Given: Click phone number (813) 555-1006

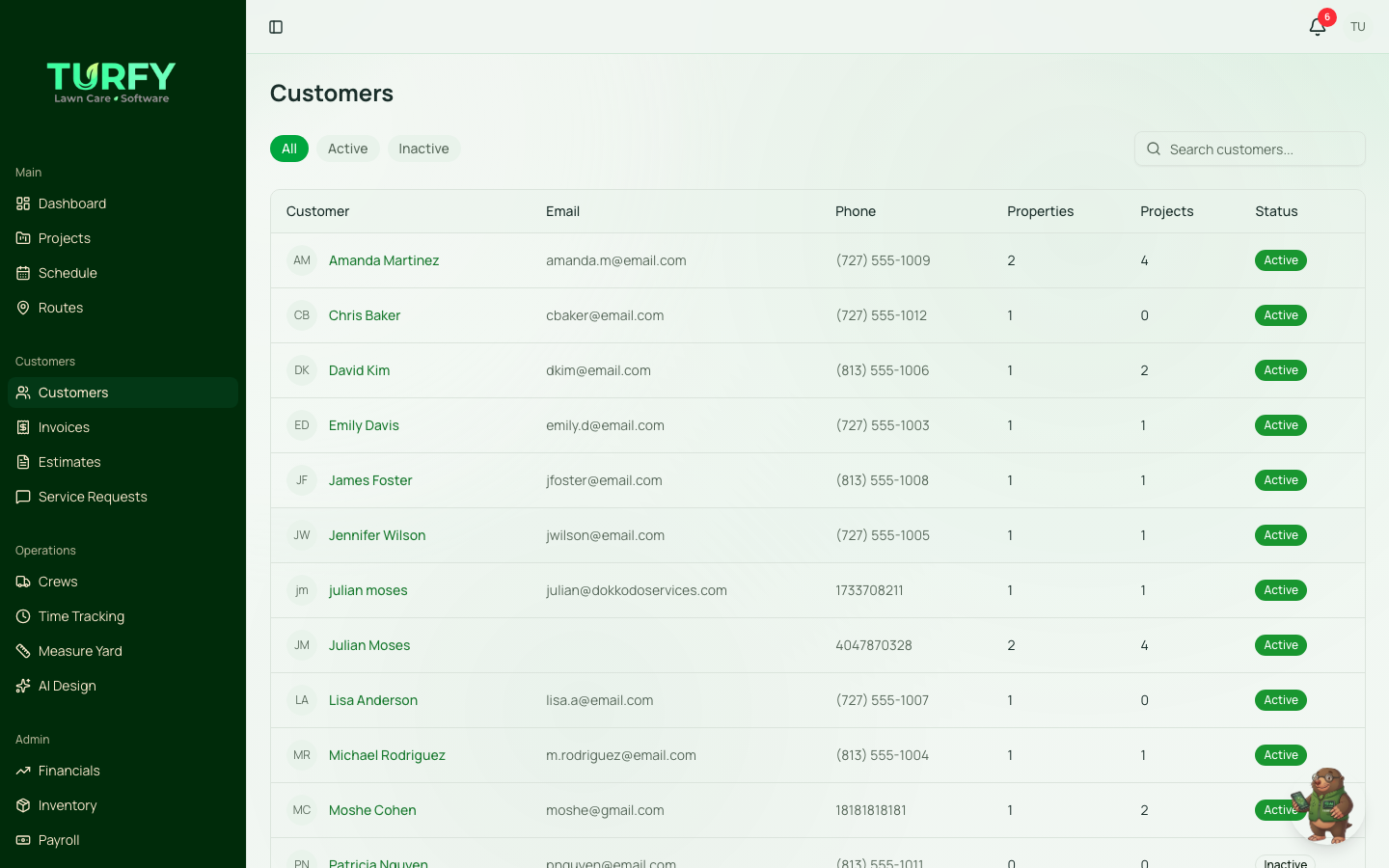Looking at the screenshot, I should pos(883,370).
